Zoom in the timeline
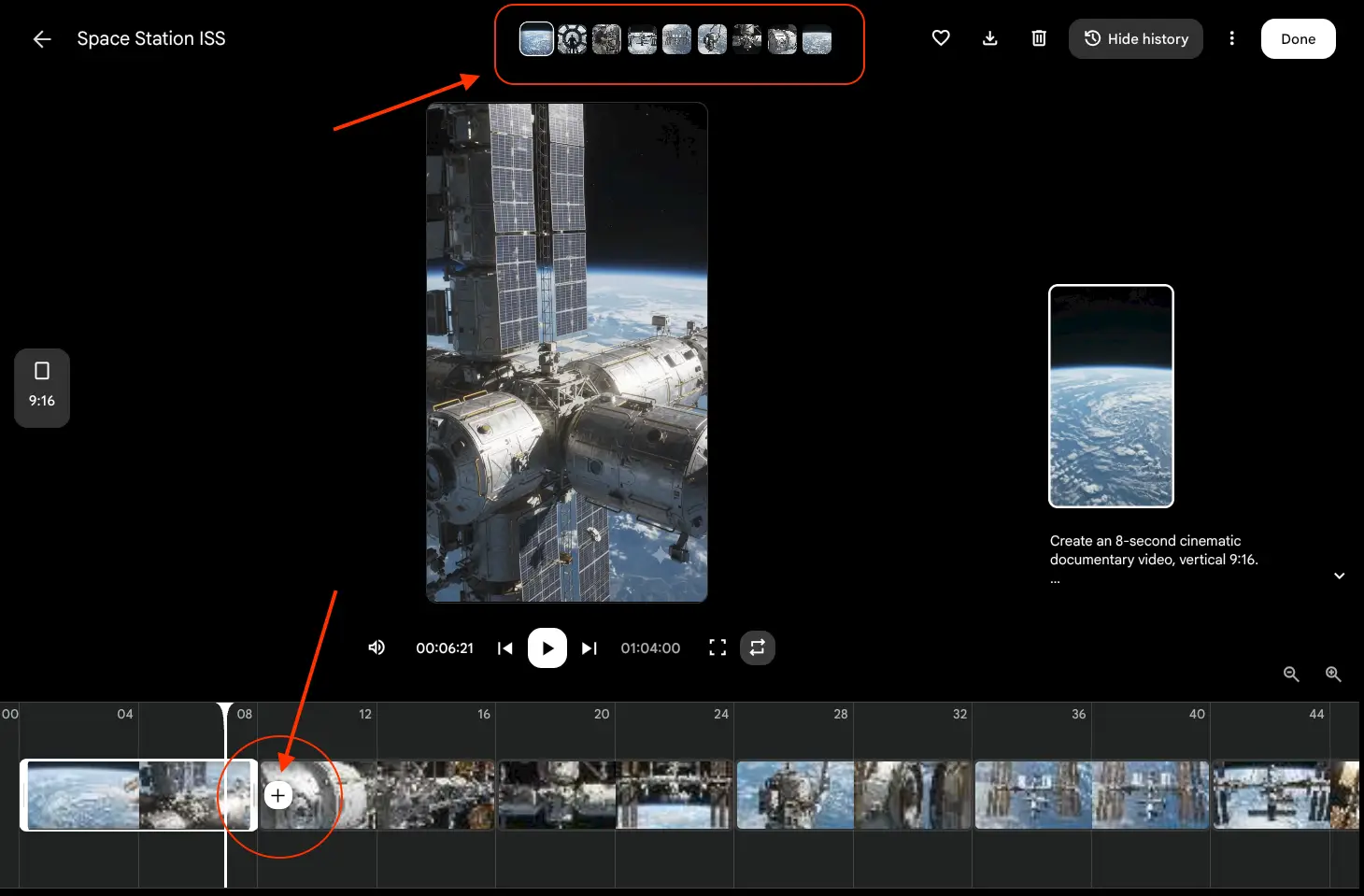This screenshot has height=896, width=1364. click(1333, 674)
